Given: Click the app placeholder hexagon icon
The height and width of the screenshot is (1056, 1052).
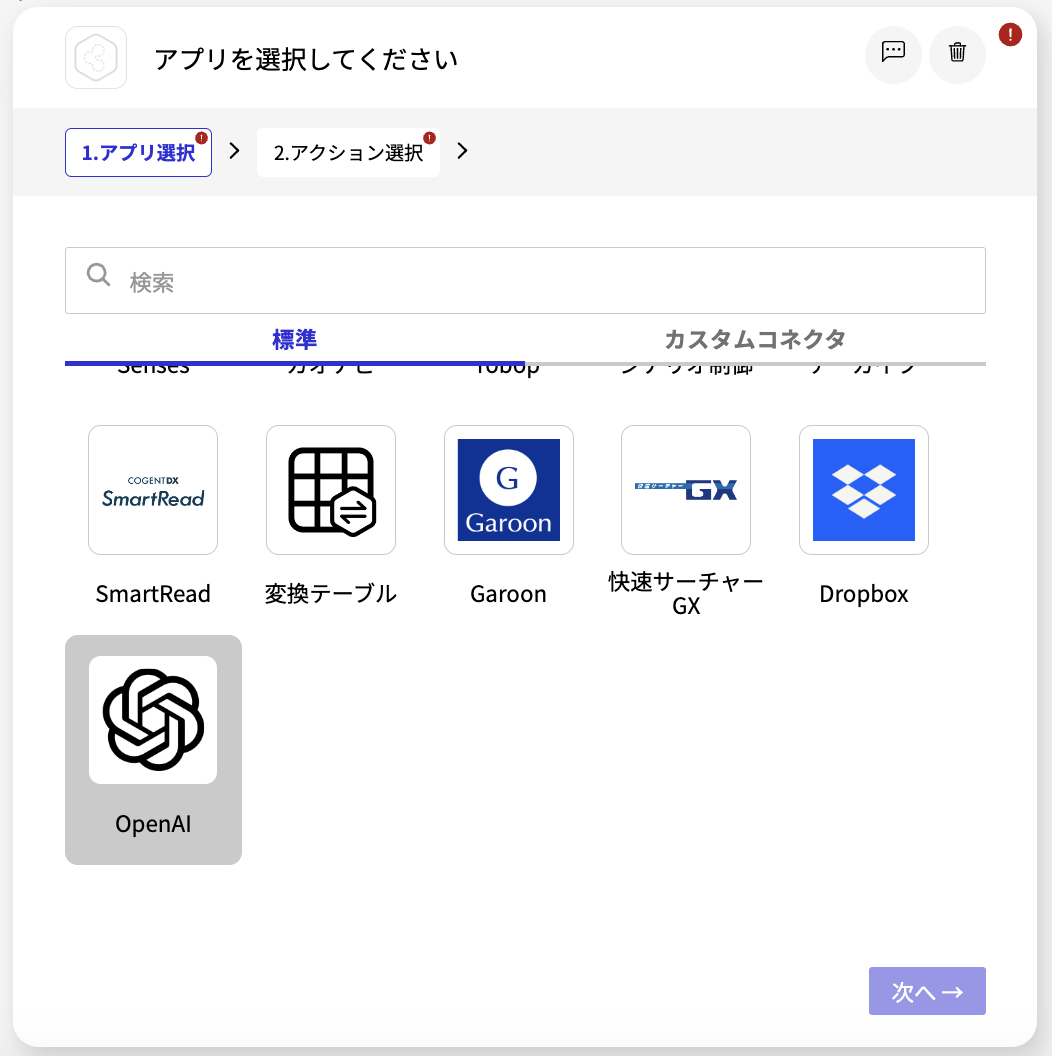Looking at the screenshot, I should (x=96, y=58).
